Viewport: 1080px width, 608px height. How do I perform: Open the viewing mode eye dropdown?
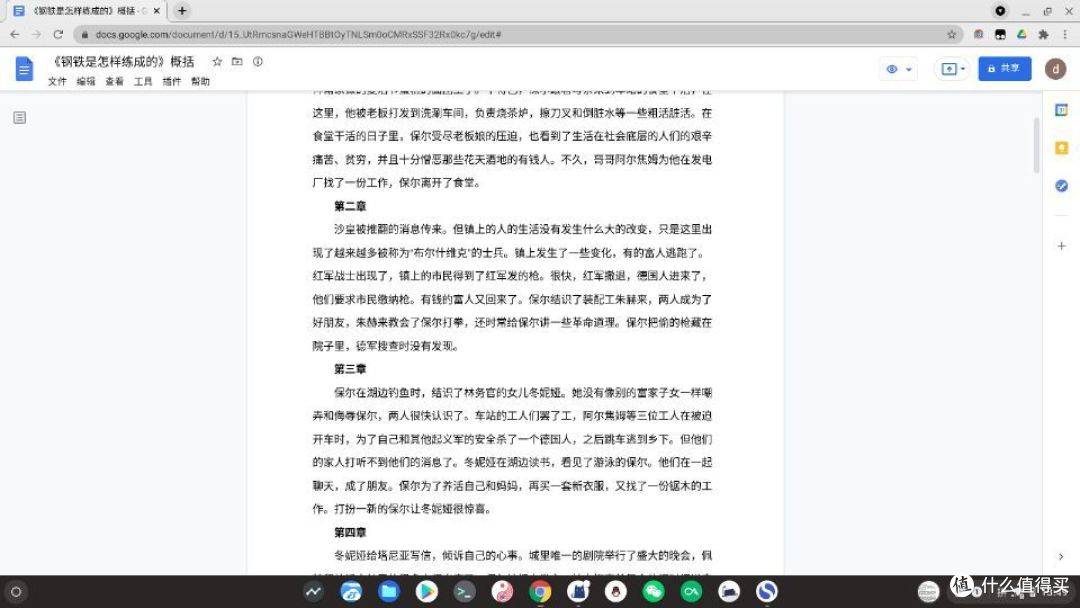pyautogui.click(x=899, y=69)
